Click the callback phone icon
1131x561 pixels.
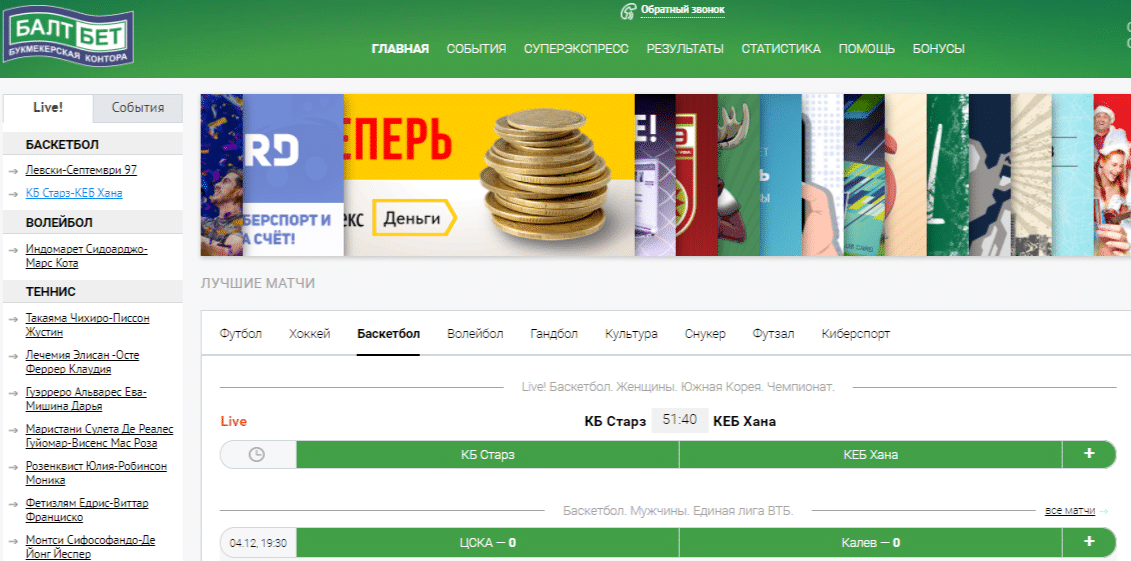click(628, 11)
